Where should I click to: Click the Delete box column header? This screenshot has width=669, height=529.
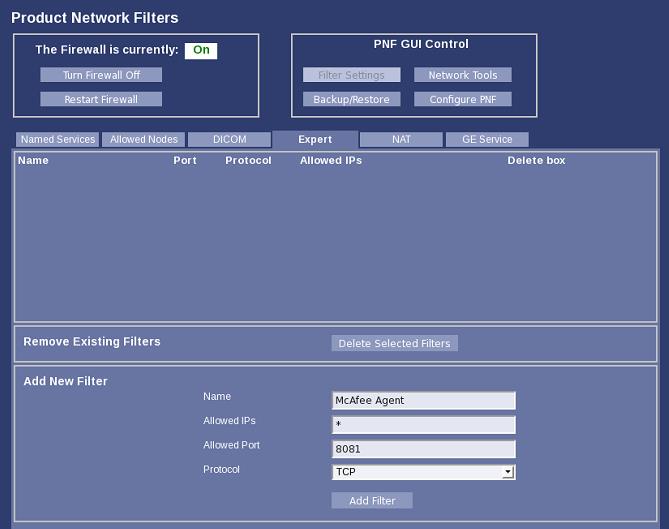click(536, 160)
